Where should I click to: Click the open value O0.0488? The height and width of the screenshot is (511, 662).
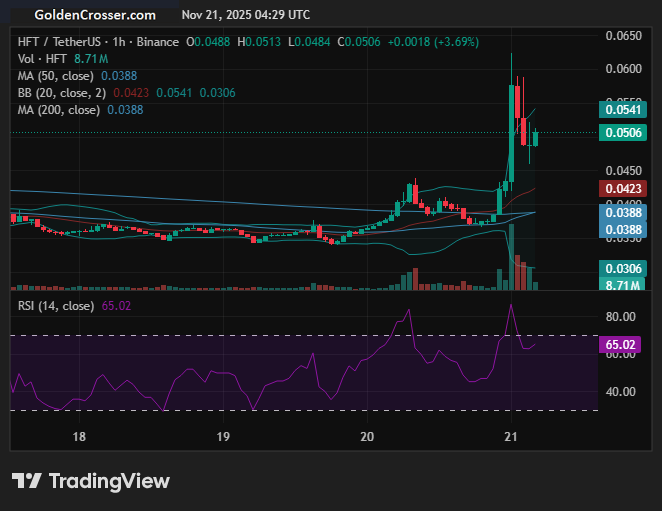[208, 42]
